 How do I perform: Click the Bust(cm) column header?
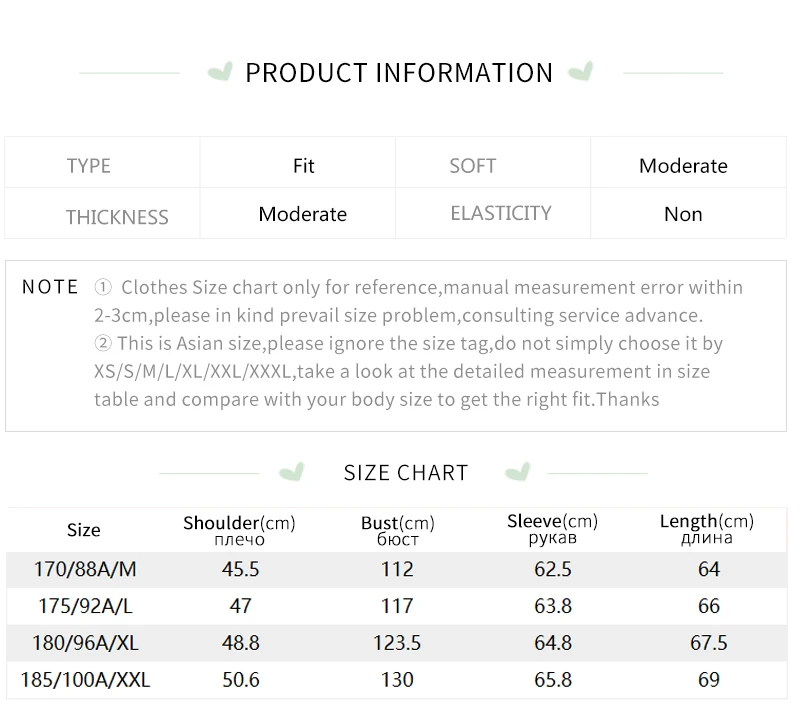397,529
